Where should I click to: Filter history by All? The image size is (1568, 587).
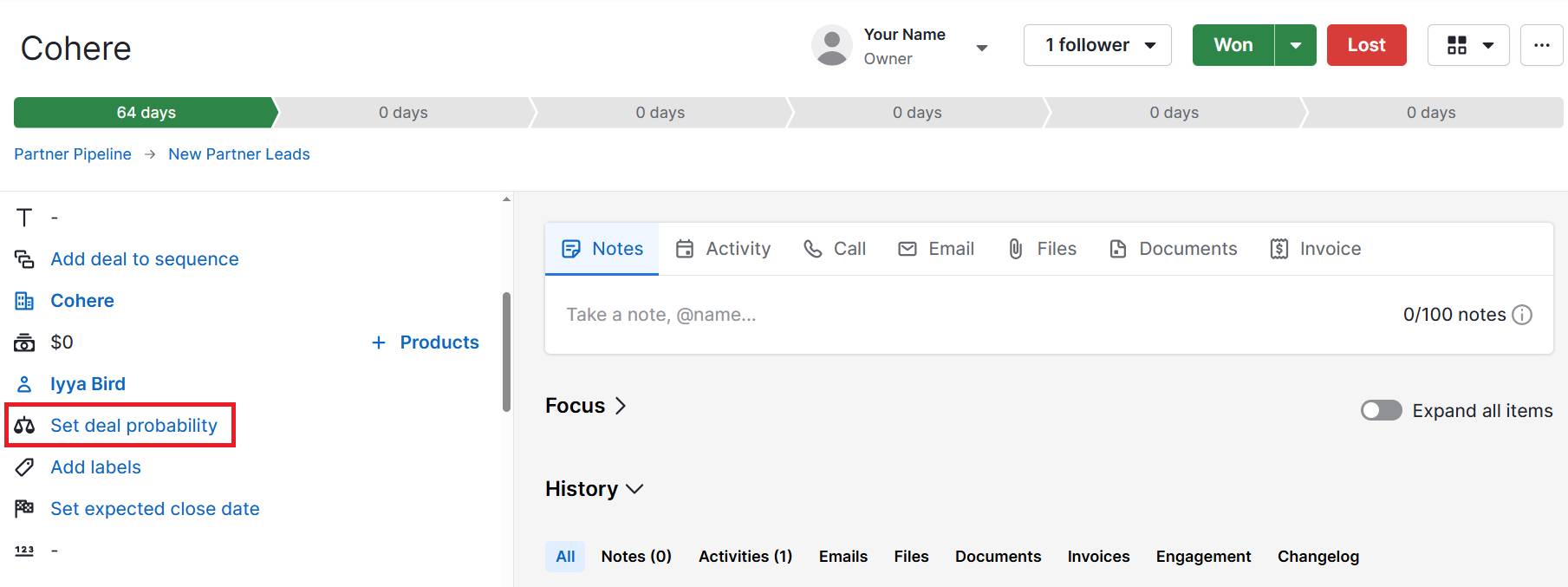565,557
